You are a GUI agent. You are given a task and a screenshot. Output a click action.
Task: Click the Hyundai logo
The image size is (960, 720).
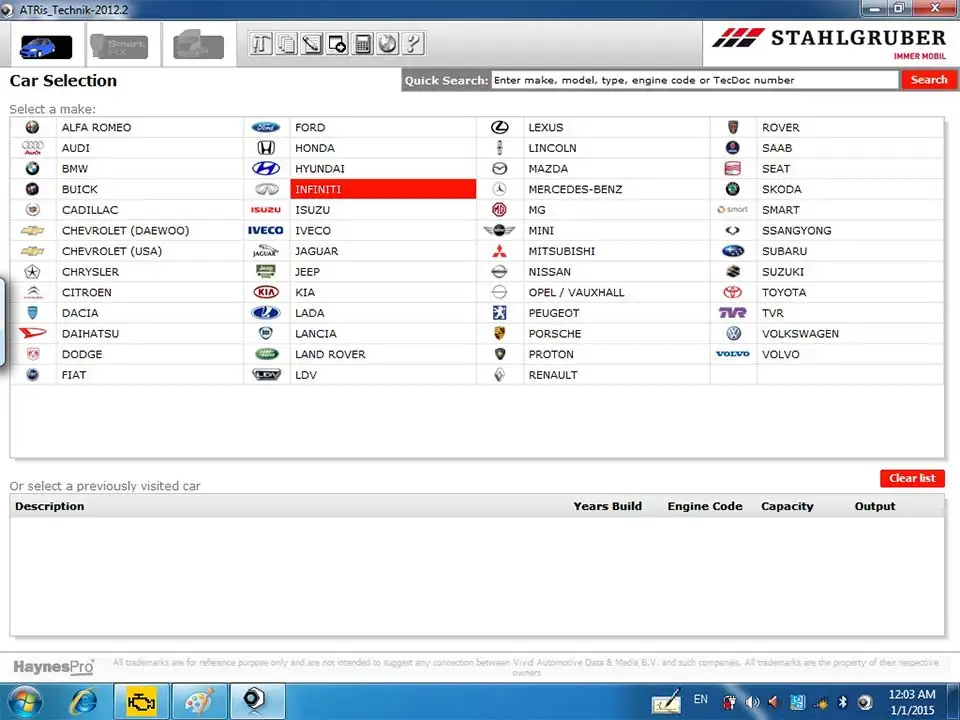coord(266,168)
